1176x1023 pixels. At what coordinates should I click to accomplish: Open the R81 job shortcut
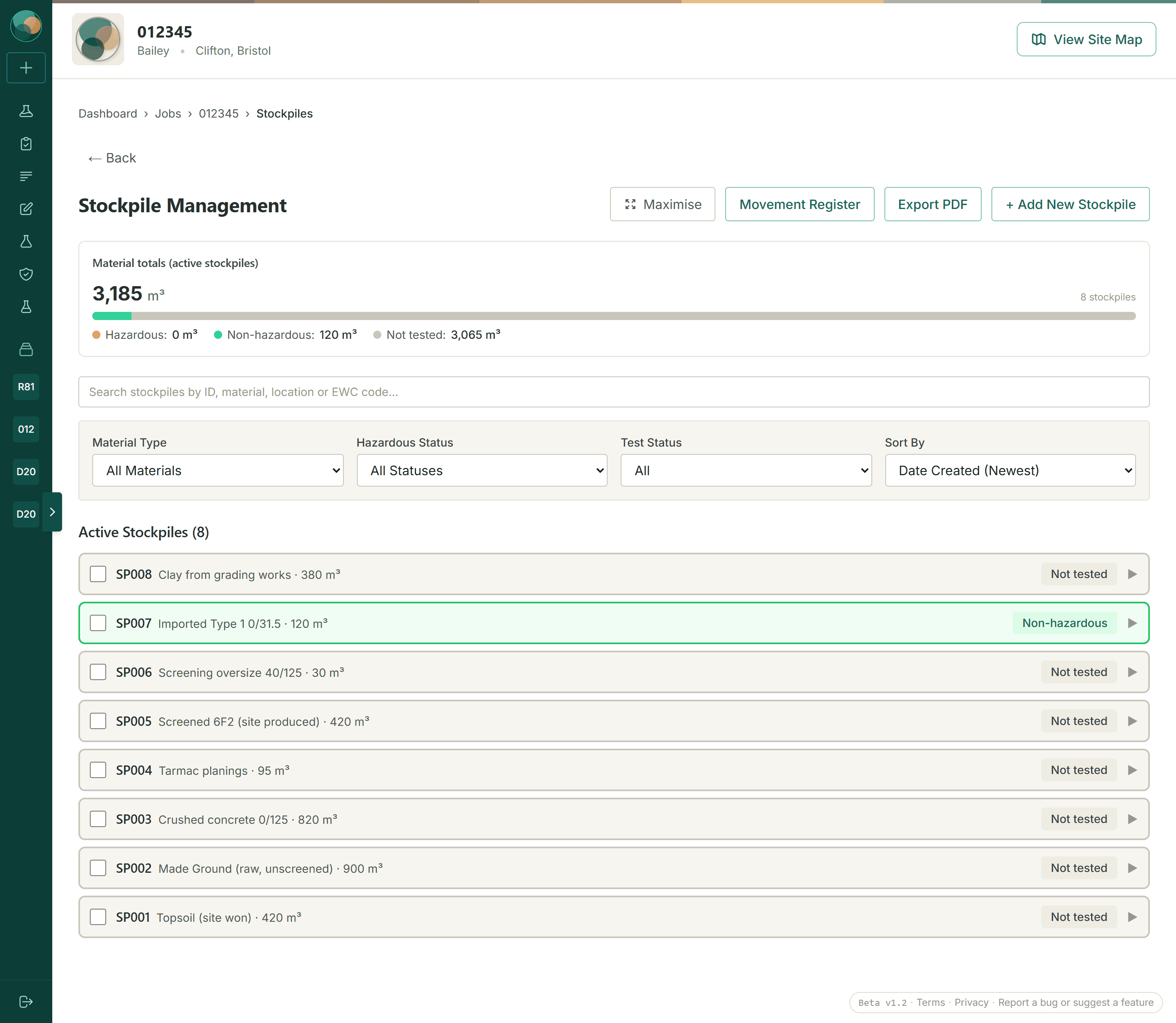pos(26,387)
